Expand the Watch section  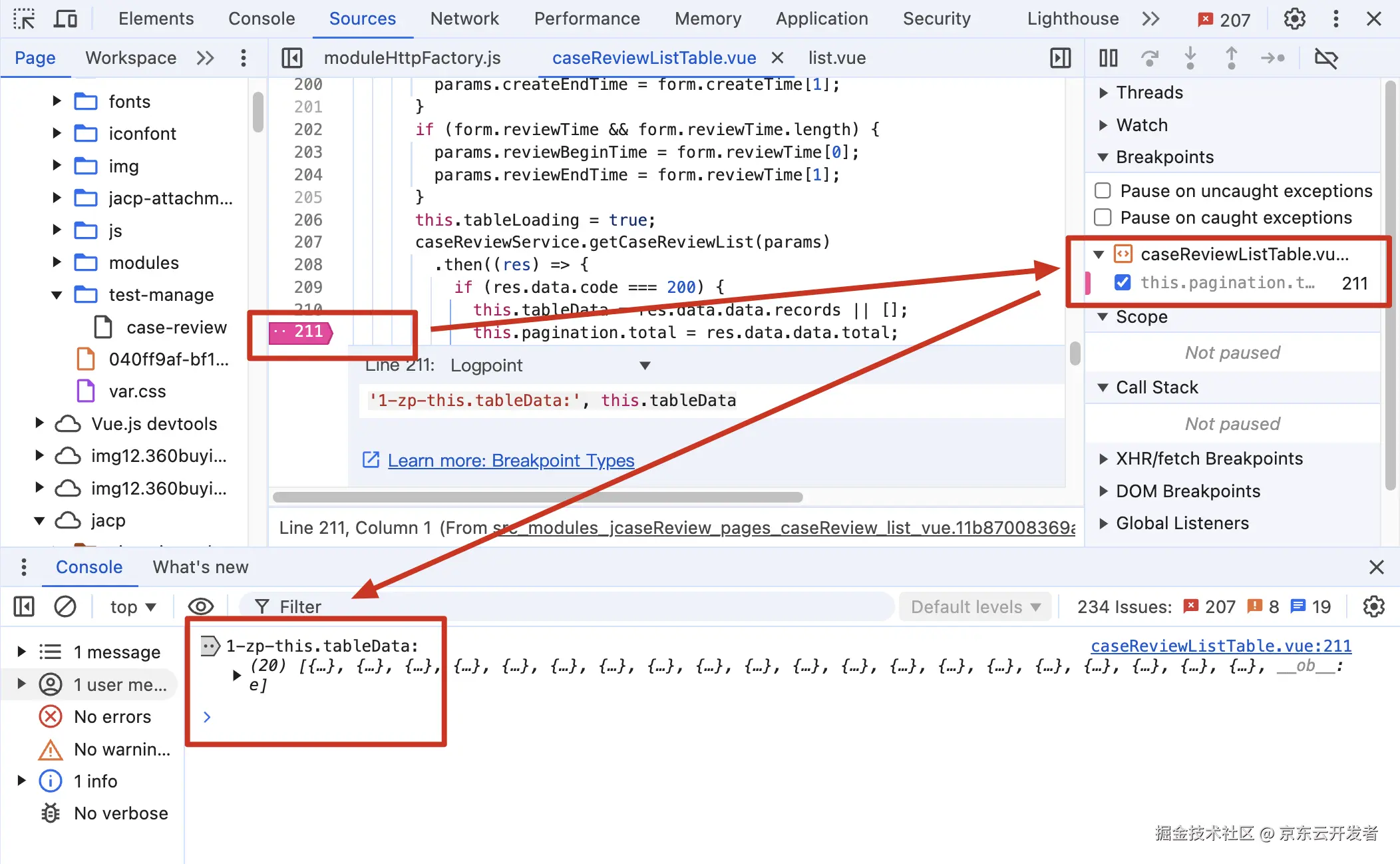click(1142, 125)
